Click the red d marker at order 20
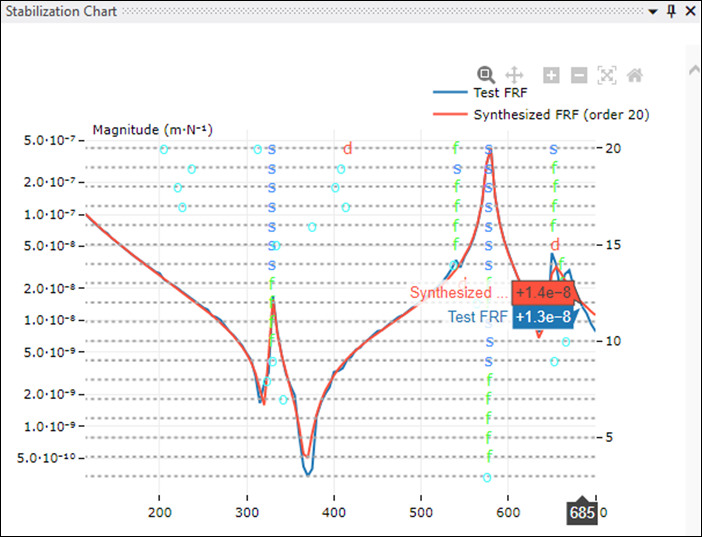 tap(347, 148)
